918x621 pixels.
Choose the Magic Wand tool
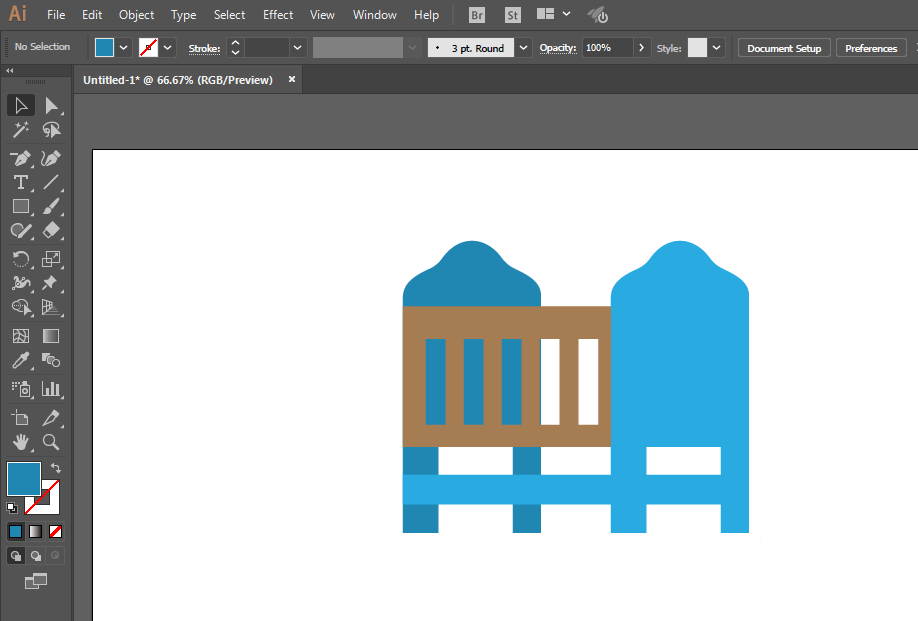pyautogui.click(x=20, y=129)
